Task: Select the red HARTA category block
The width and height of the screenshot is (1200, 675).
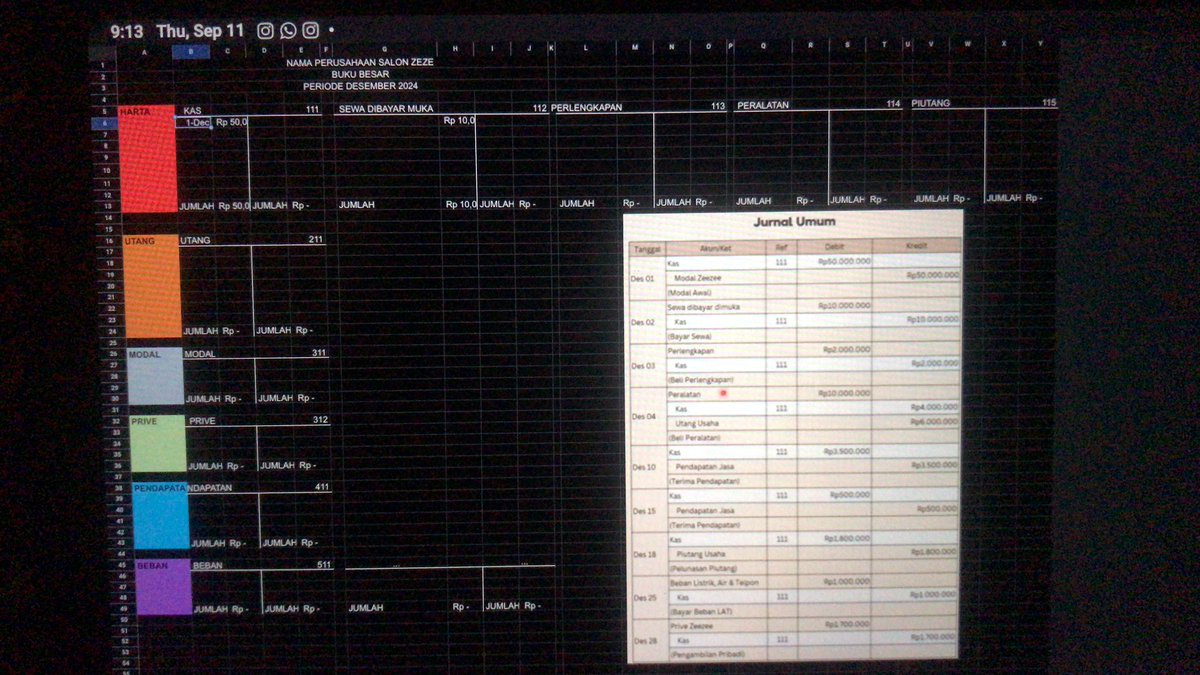Action: 147,159
